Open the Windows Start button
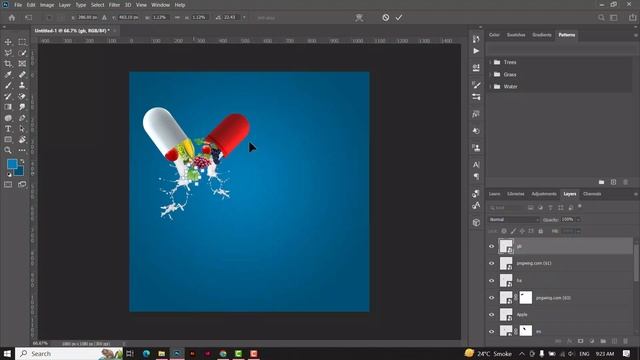Screen dimensions: 640x360 7,353
